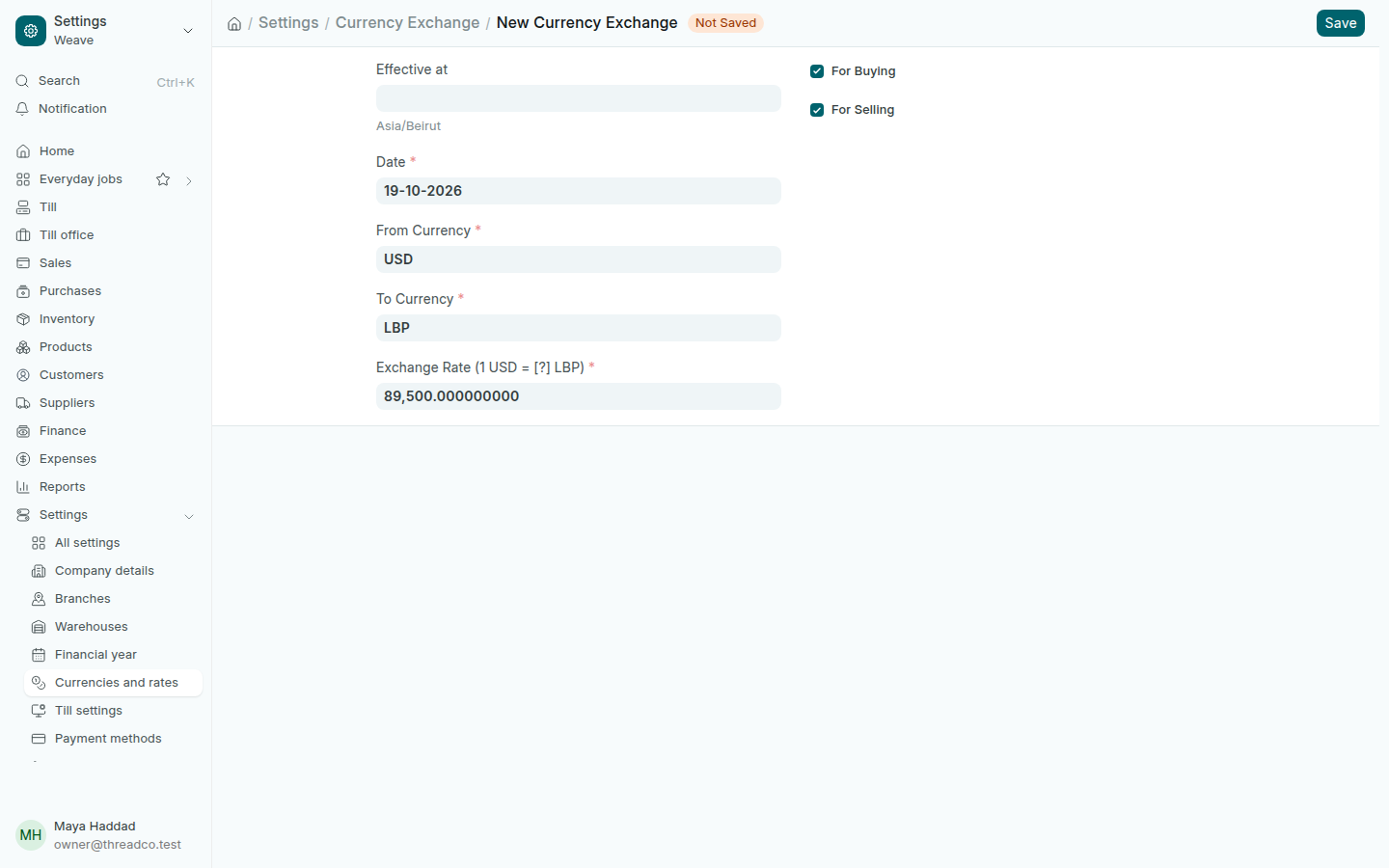Collapse the Settings sidebar section chevron

pos(189,516)
